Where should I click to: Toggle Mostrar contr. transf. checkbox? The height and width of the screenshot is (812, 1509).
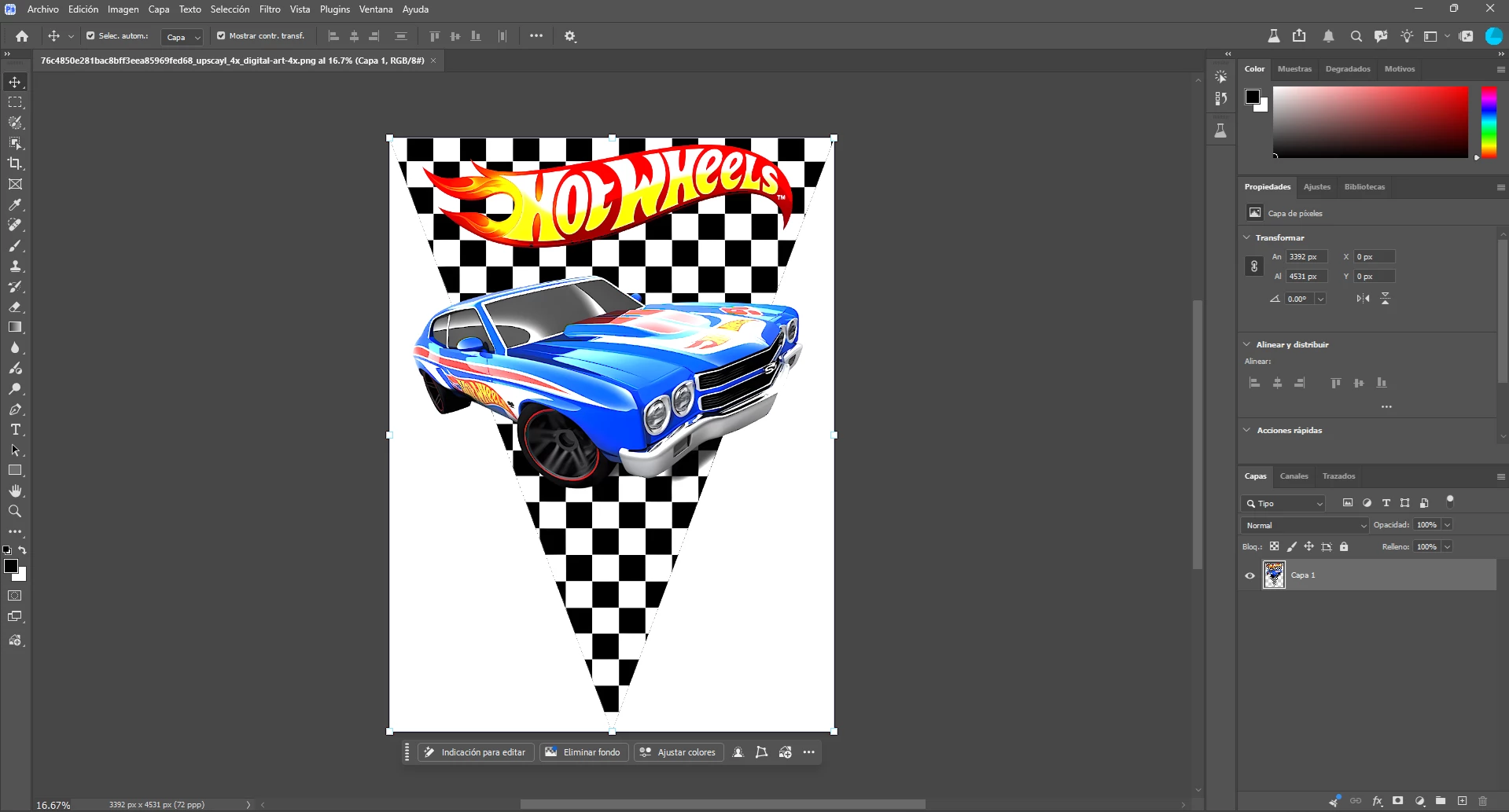[x=221, y=36]
